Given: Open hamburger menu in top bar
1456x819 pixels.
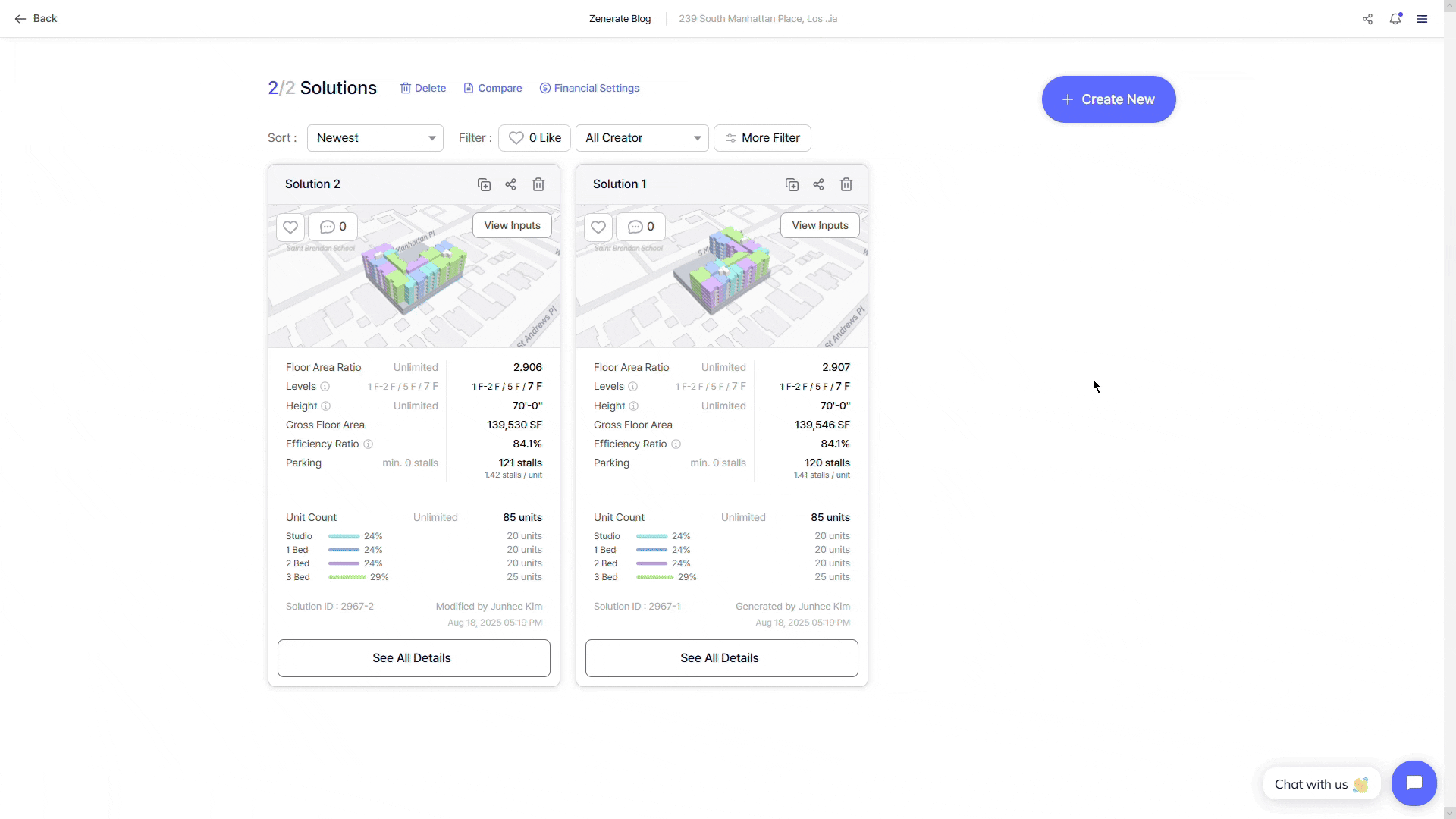Looking at the screenshot, I should click(x=1423, y=19).
